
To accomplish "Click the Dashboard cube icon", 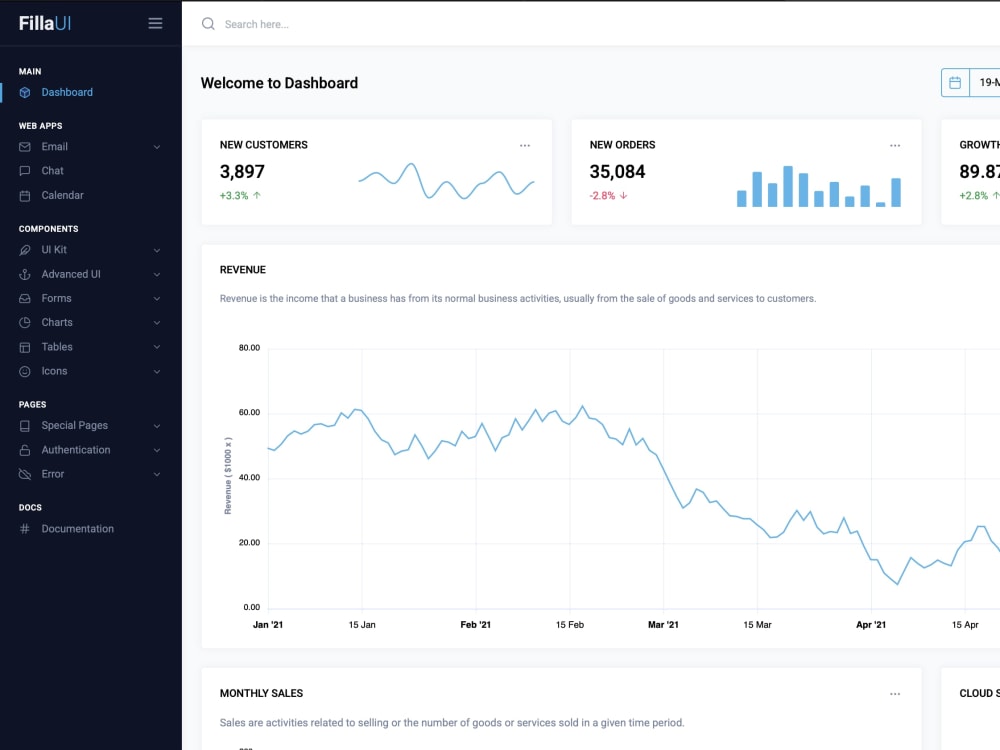I will click(25, 92).
